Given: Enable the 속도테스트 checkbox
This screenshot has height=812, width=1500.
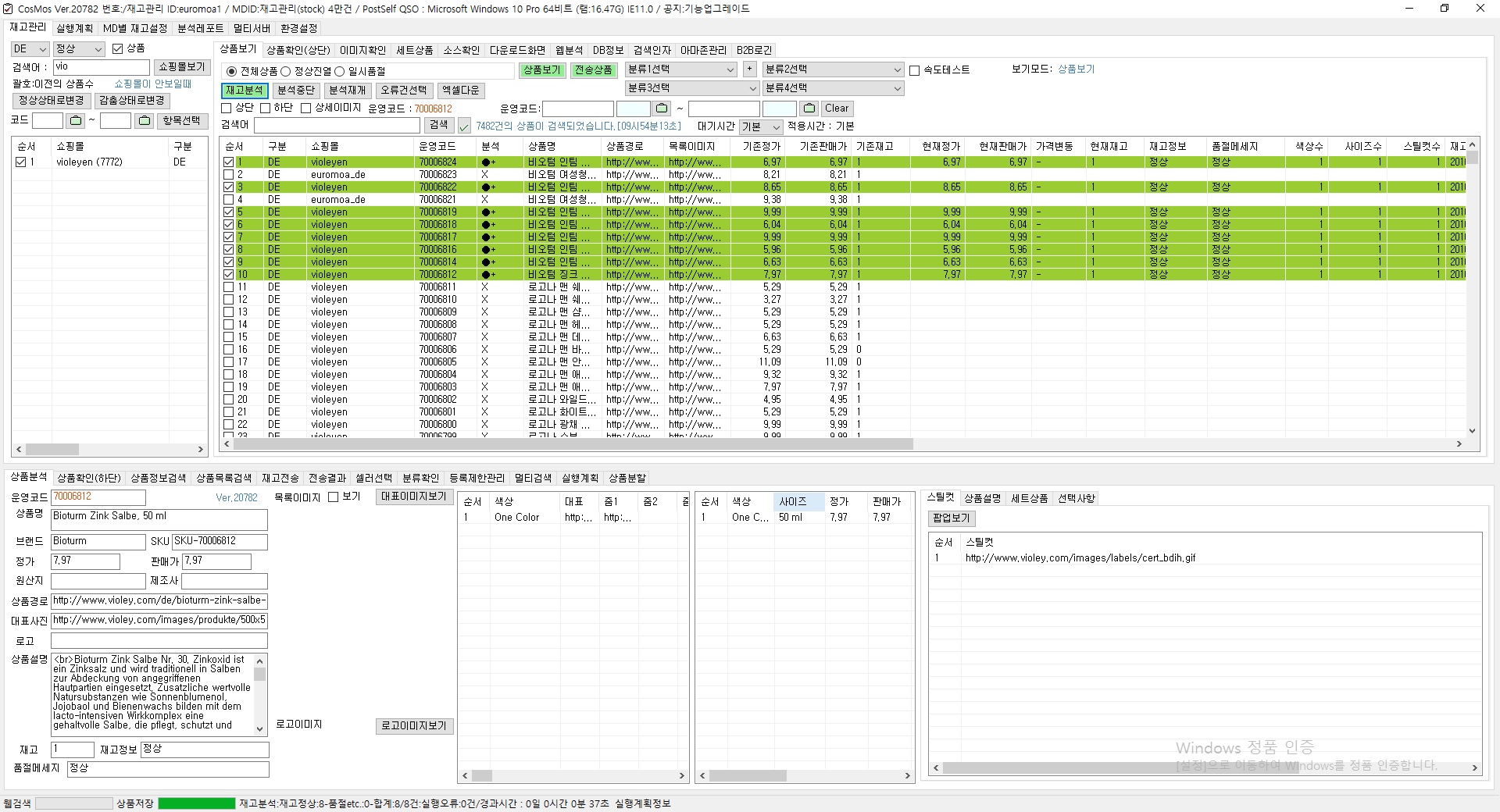Looking at the screenshot, I should pos(915,70).
